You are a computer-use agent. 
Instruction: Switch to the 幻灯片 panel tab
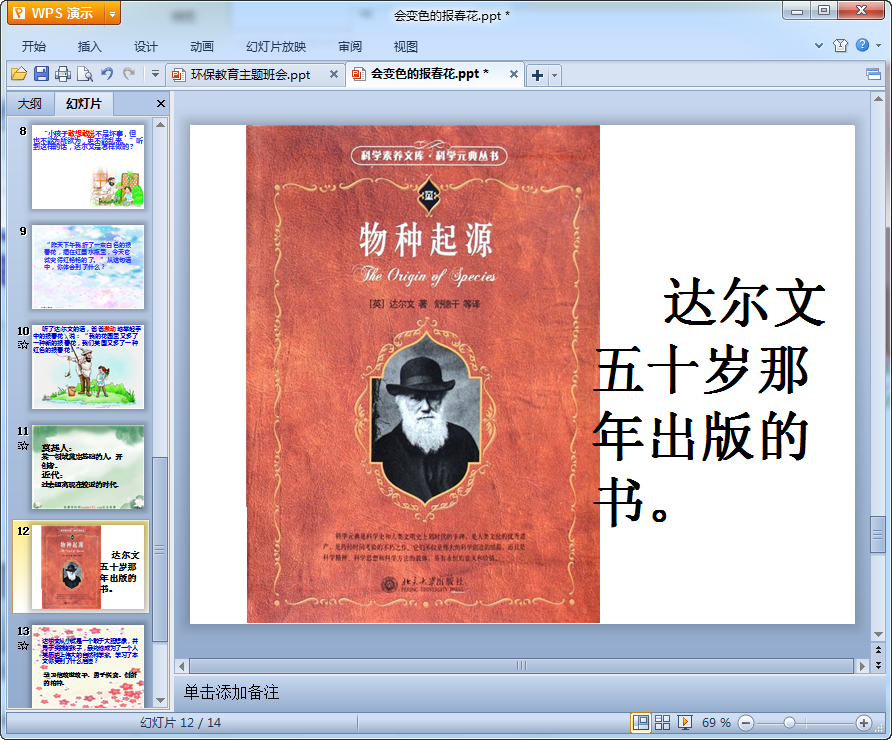pos(84,104)
